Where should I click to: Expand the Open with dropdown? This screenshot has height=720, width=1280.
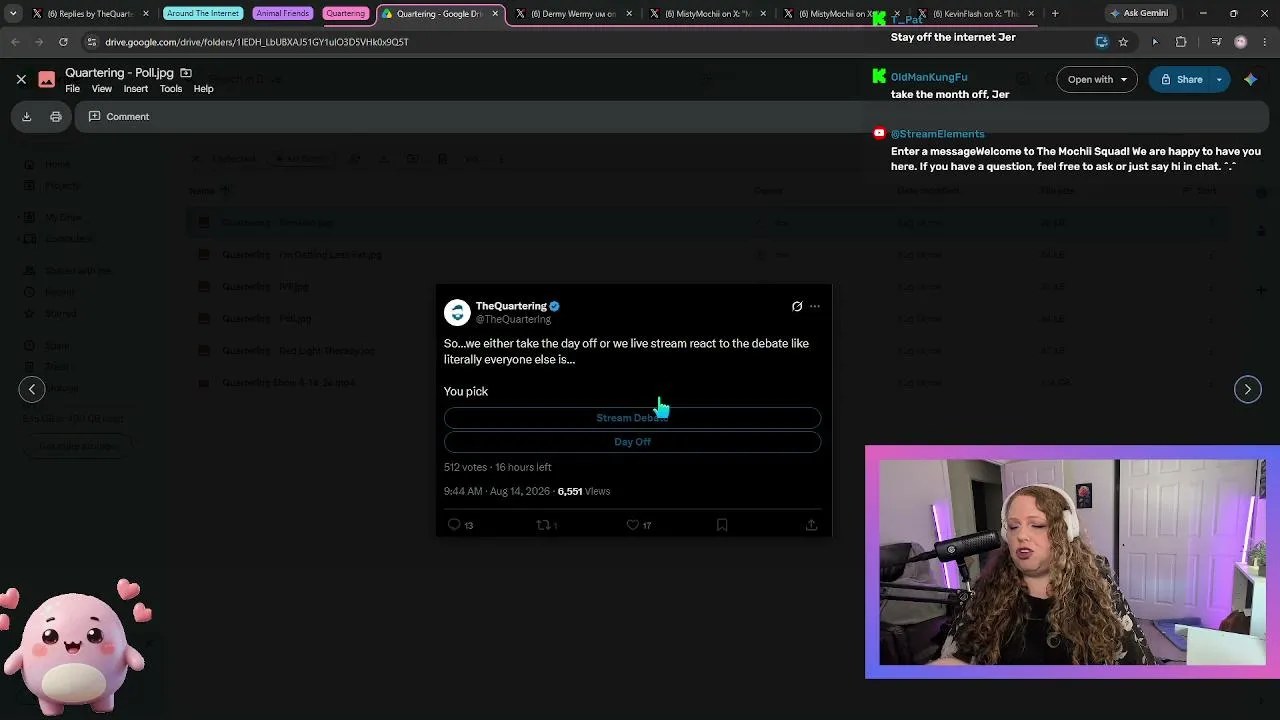(x=1097, y=80)
